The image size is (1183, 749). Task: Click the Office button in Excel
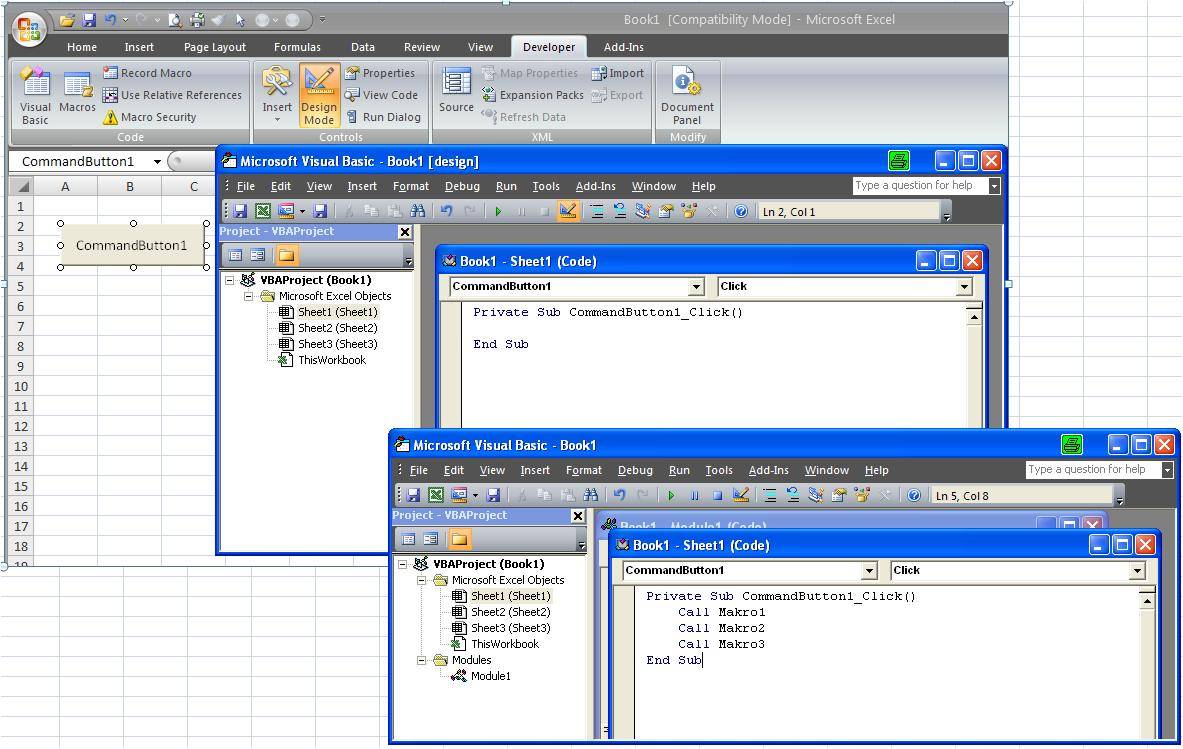click(29, 29)
